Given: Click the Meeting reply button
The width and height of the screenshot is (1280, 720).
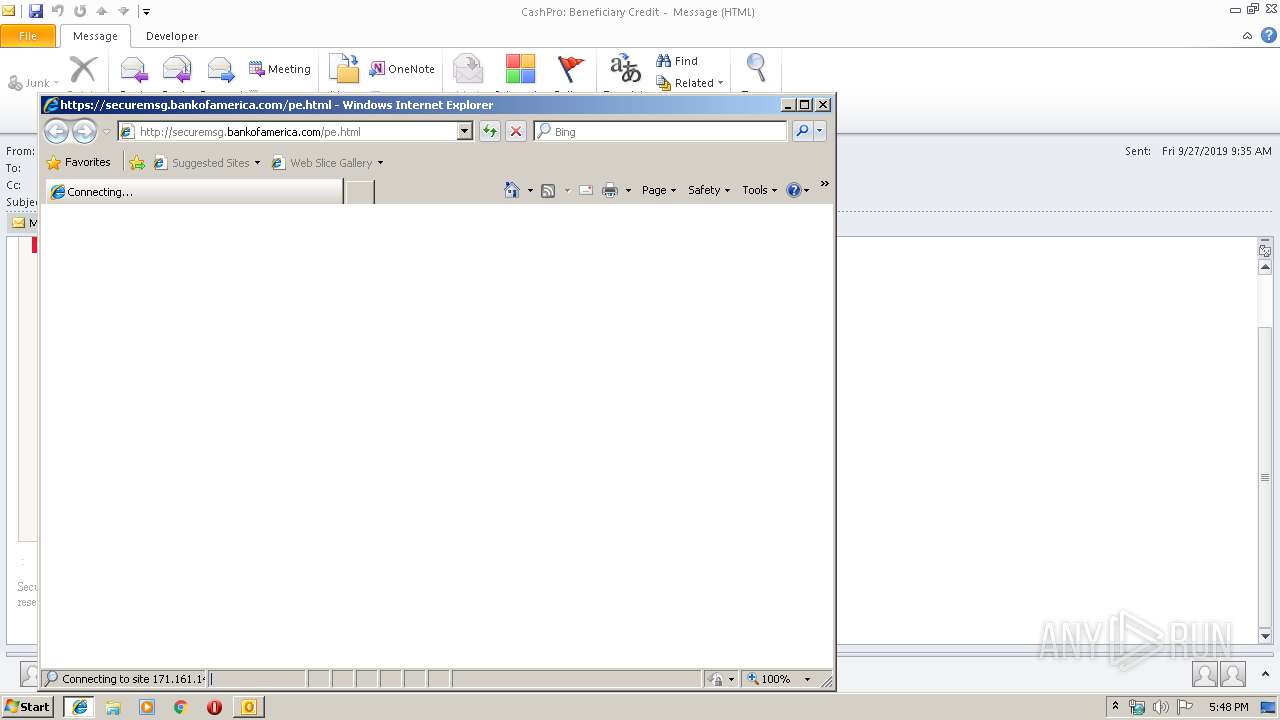Looking at the screenshot, I should 280,69.
